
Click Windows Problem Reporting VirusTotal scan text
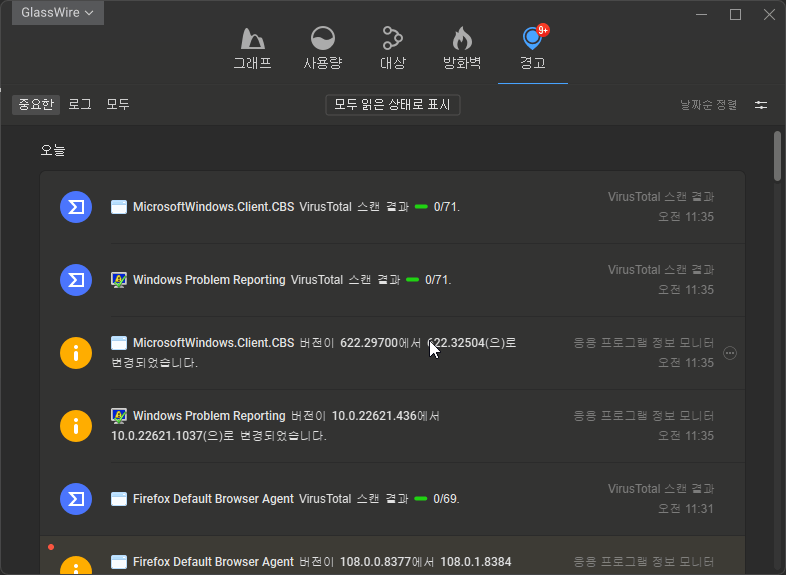tap(292, 280)
